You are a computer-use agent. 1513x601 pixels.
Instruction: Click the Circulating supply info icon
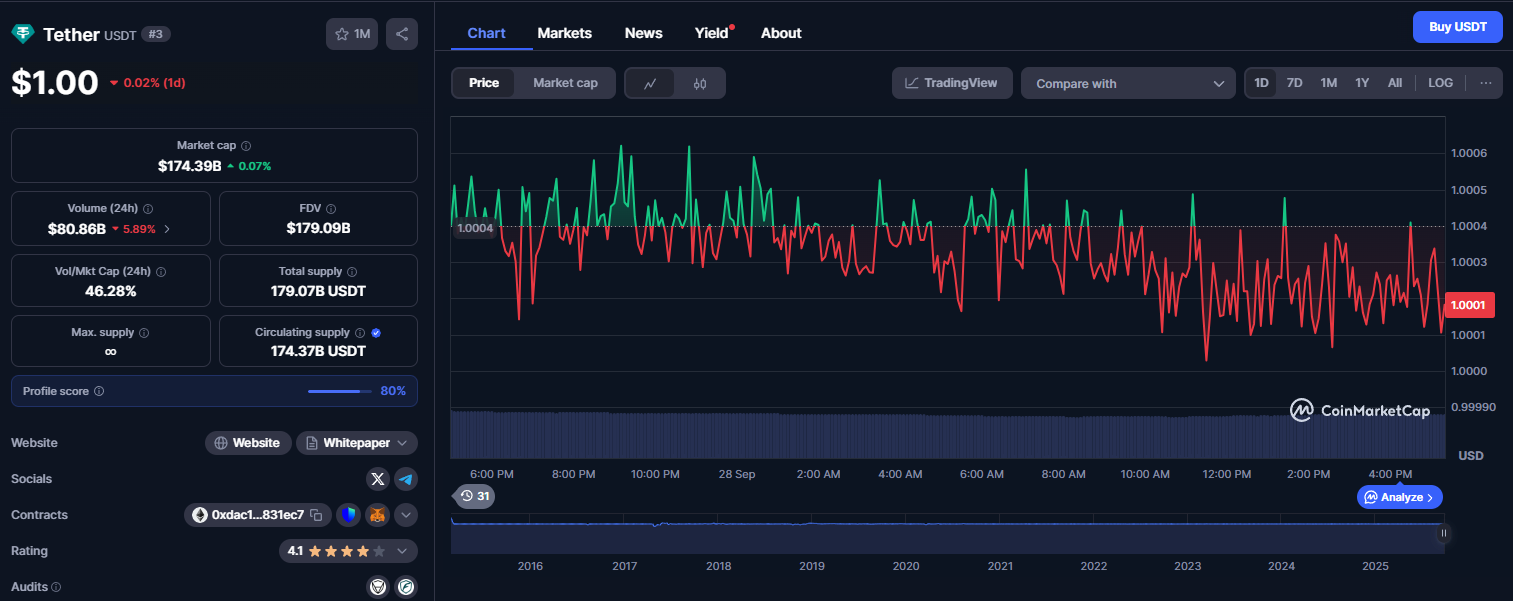pyautogui.click(x=360, y=333)
